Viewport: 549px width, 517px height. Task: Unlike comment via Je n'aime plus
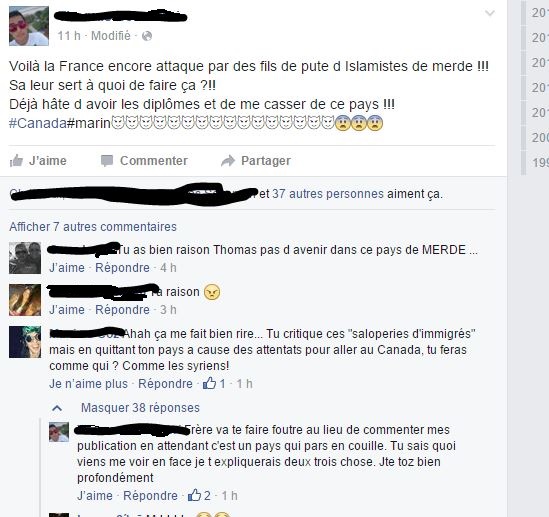tap(88, 384)
